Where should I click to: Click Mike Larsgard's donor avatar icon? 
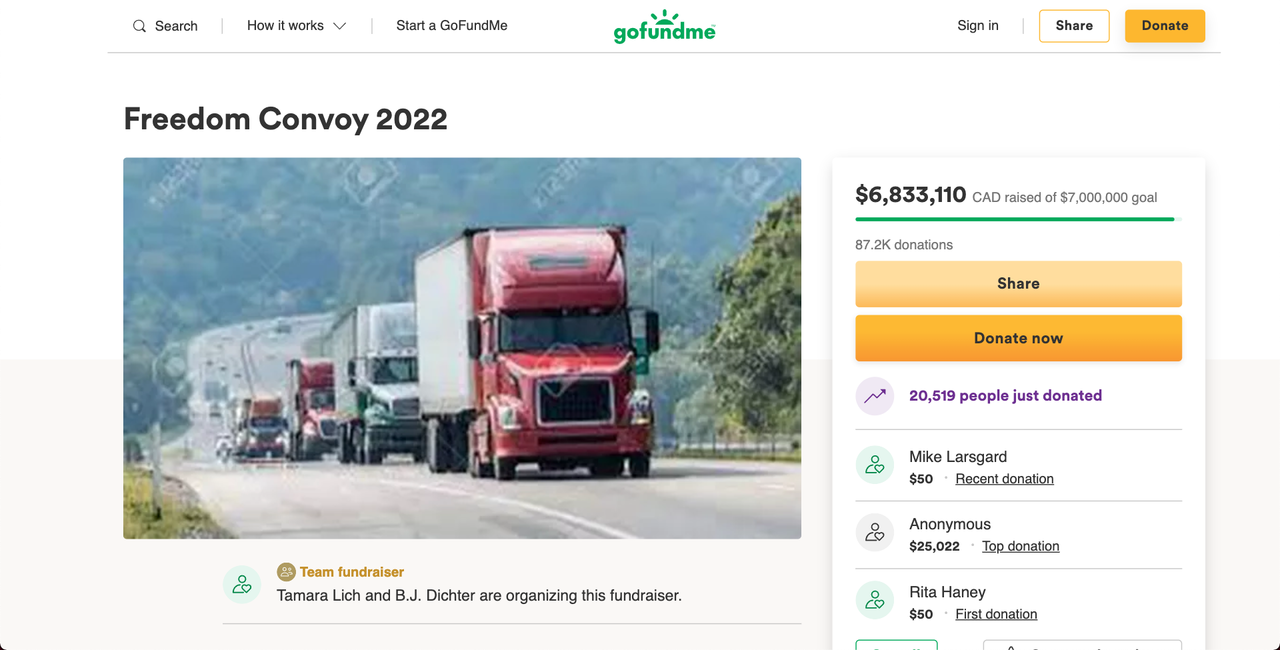(x=875, y=465)
